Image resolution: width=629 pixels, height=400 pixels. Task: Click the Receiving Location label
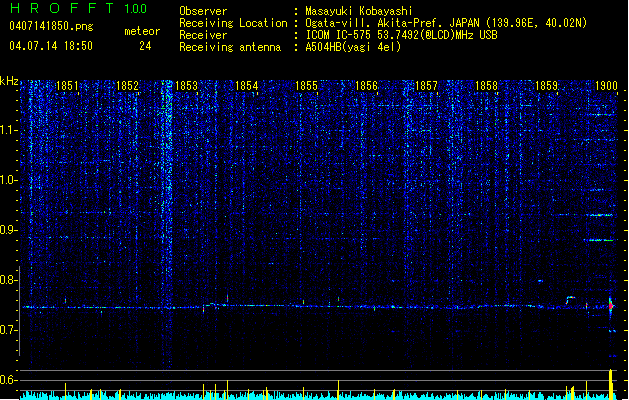(233, 23)
